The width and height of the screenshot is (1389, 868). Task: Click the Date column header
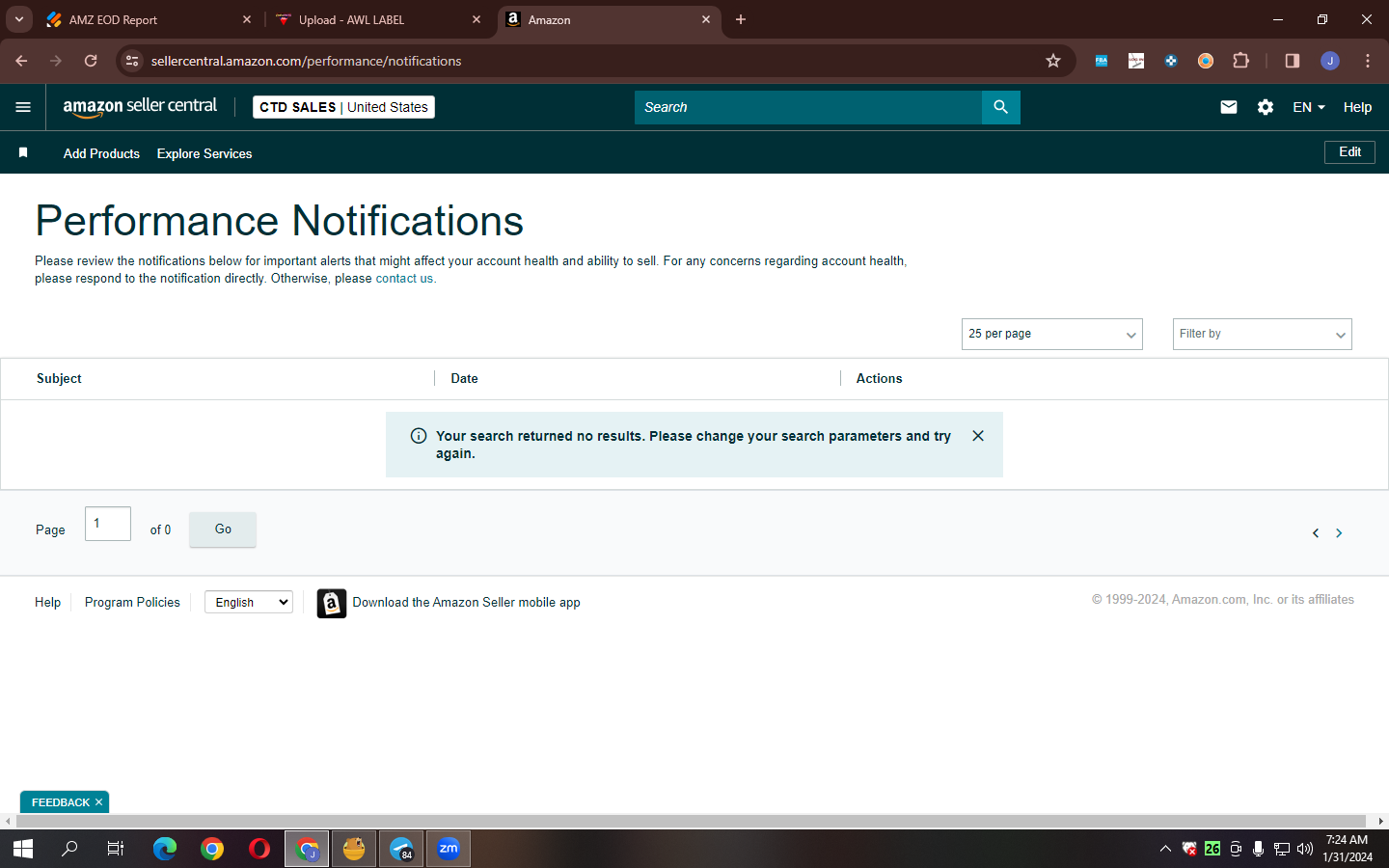coord(464,379)
